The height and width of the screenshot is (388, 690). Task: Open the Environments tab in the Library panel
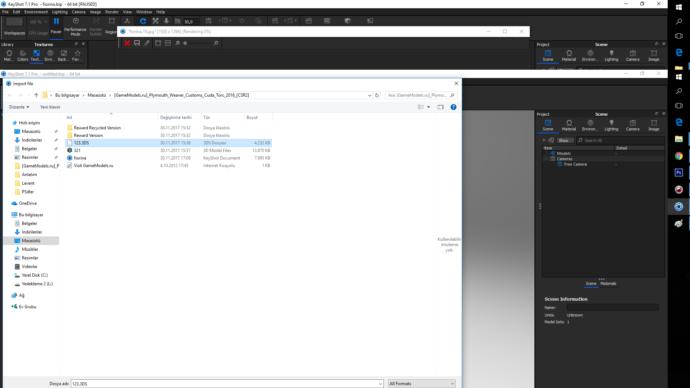49,55
